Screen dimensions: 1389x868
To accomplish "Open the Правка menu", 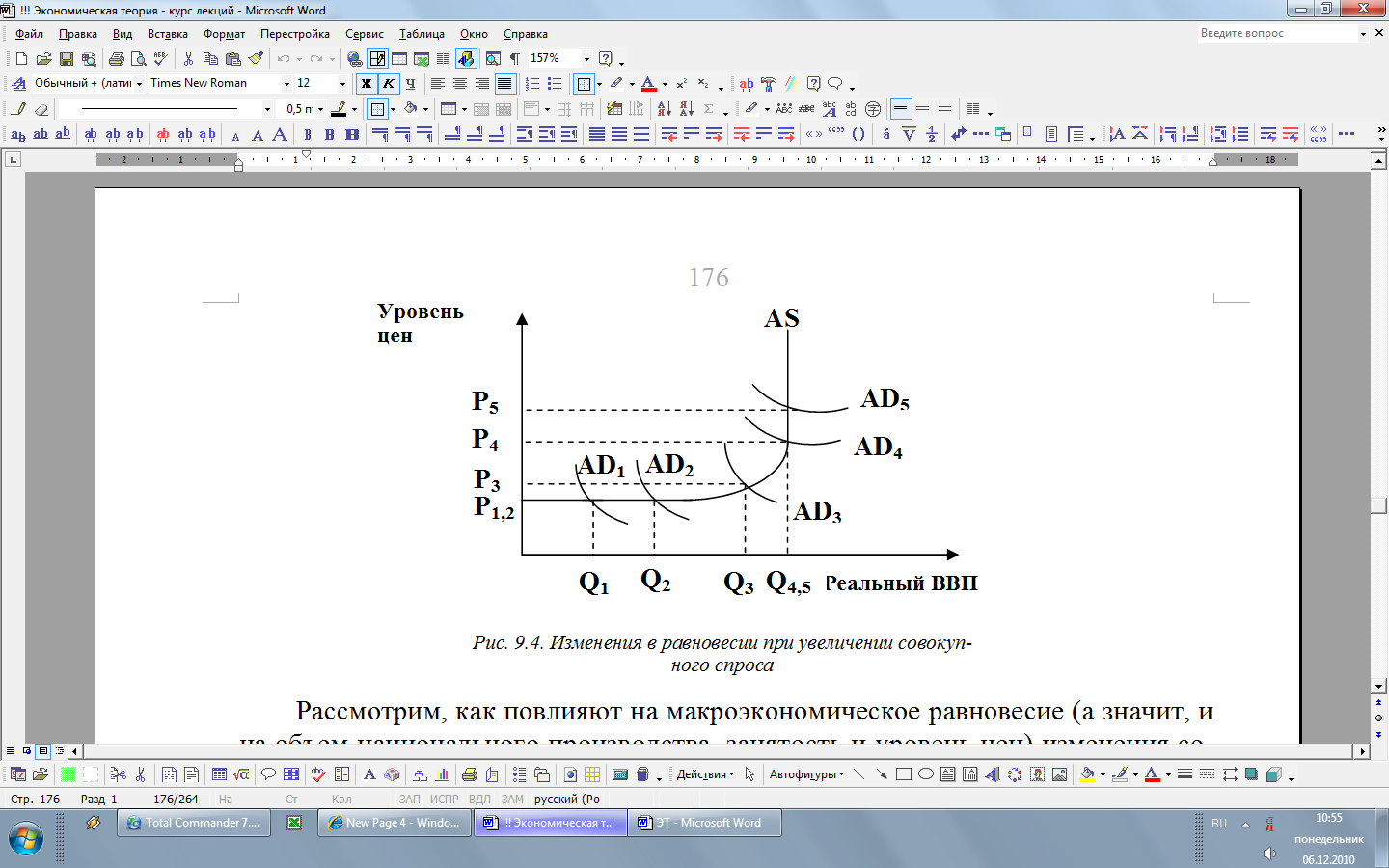I will click(78, 34).
